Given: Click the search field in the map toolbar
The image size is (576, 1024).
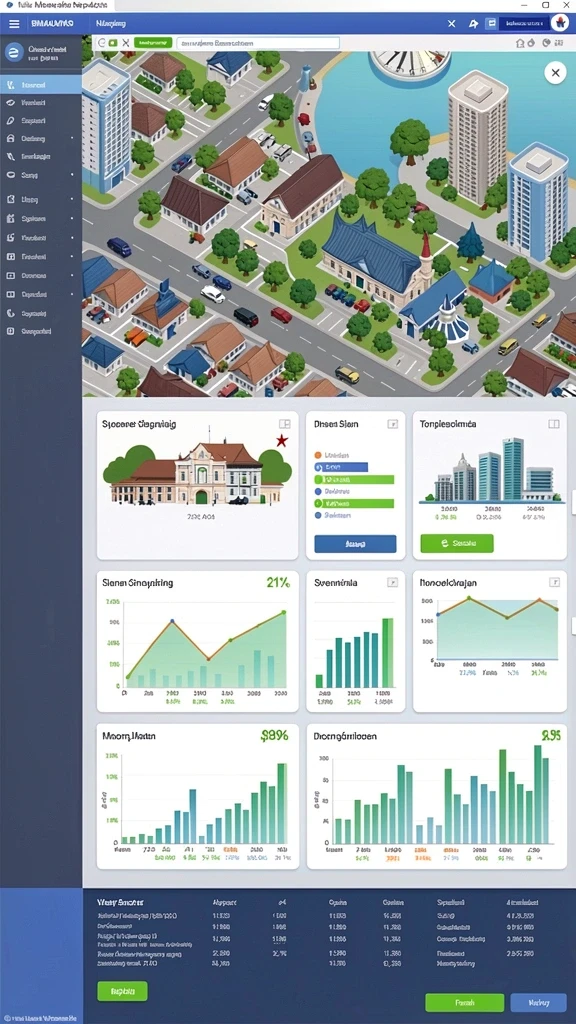Looking at the screenshot, I should [258, 43].
